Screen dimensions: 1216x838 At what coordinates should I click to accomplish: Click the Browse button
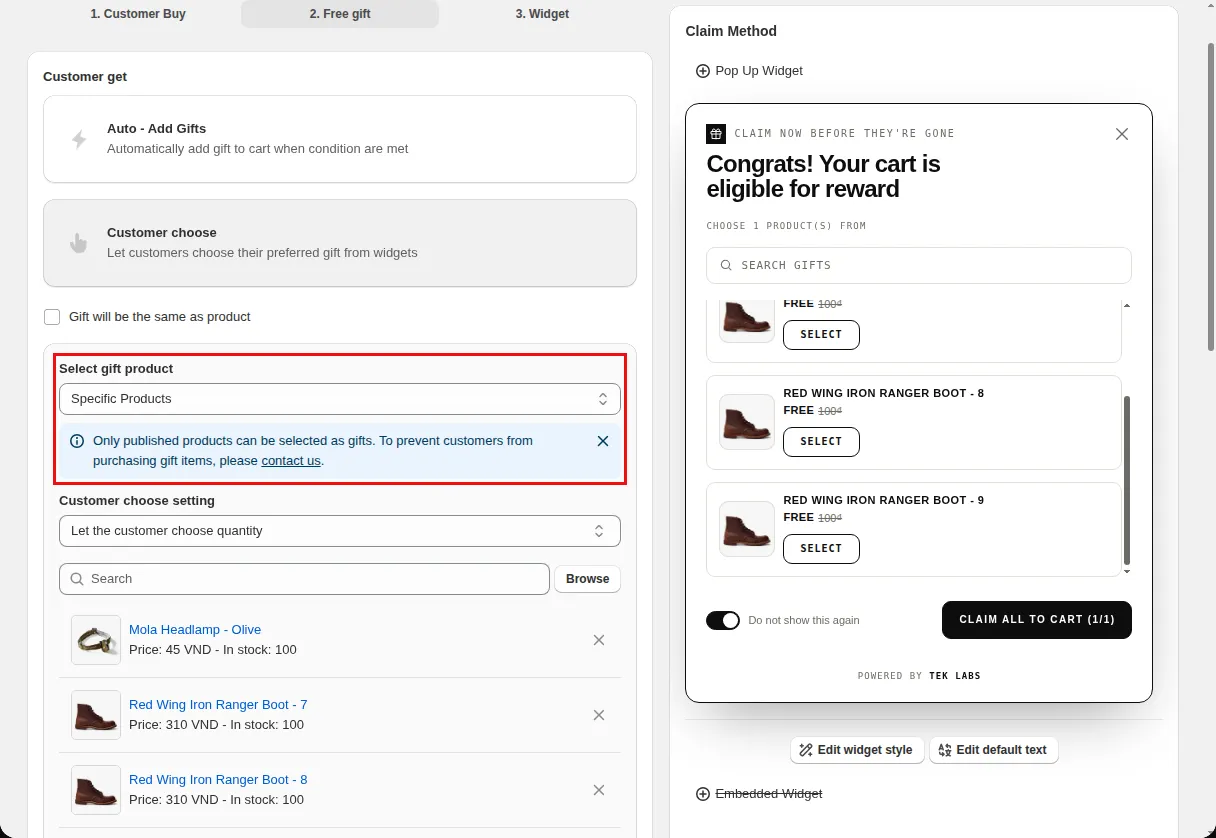coord(587,579)
